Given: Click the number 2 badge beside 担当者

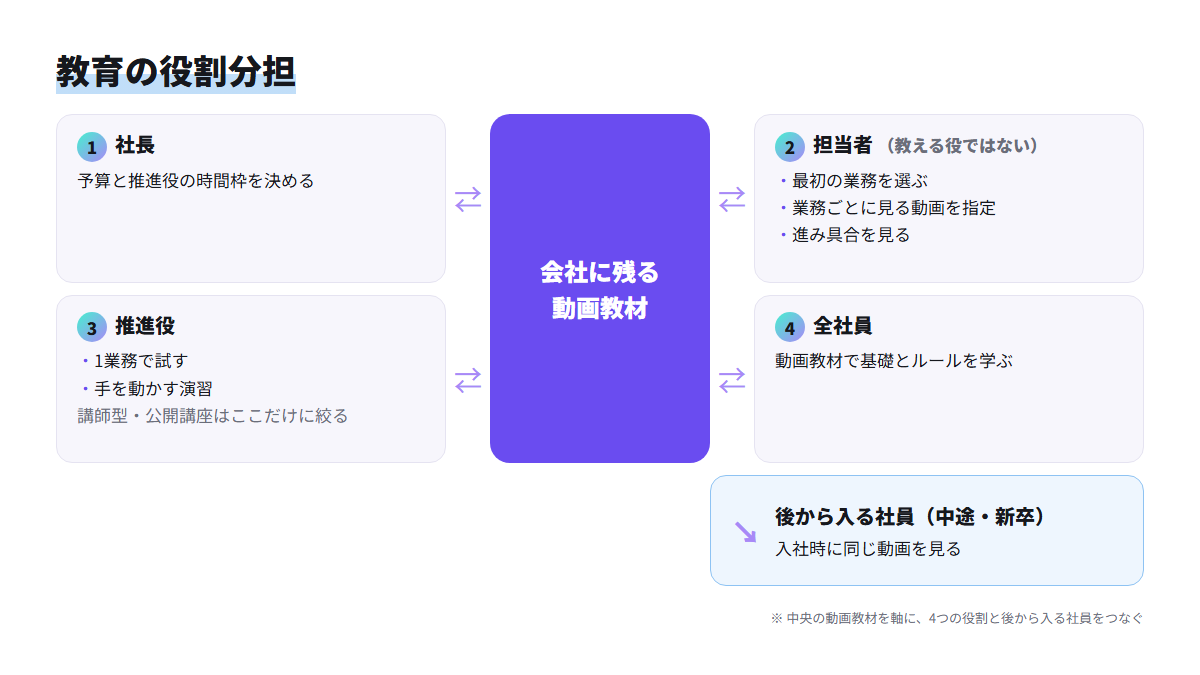Looking at the screenshot, I should 790,147.
